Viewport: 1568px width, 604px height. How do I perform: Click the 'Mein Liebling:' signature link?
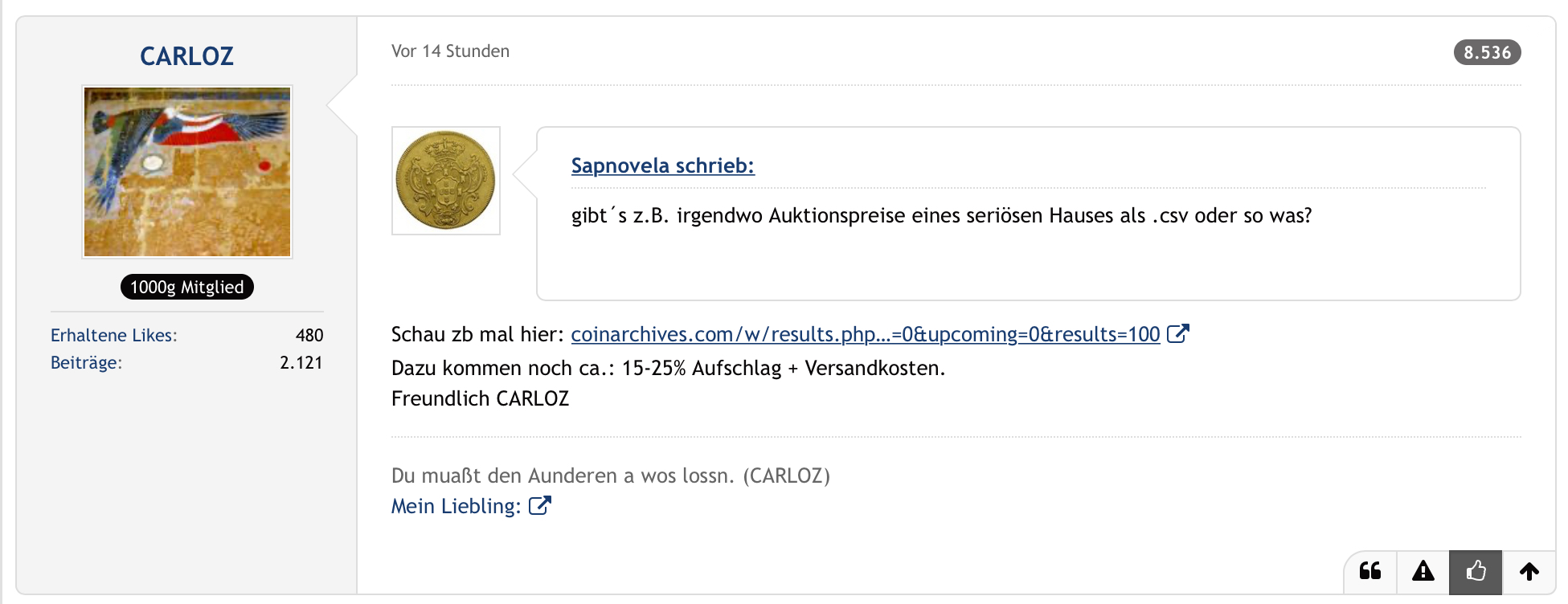tap(456, 506)
